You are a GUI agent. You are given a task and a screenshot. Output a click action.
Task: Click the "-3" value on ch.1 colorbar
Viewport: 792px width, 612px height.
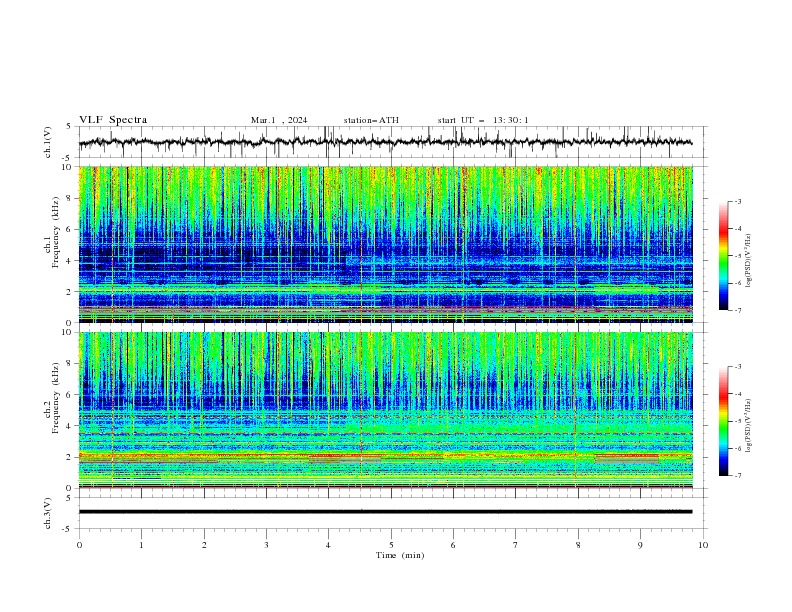738,201
